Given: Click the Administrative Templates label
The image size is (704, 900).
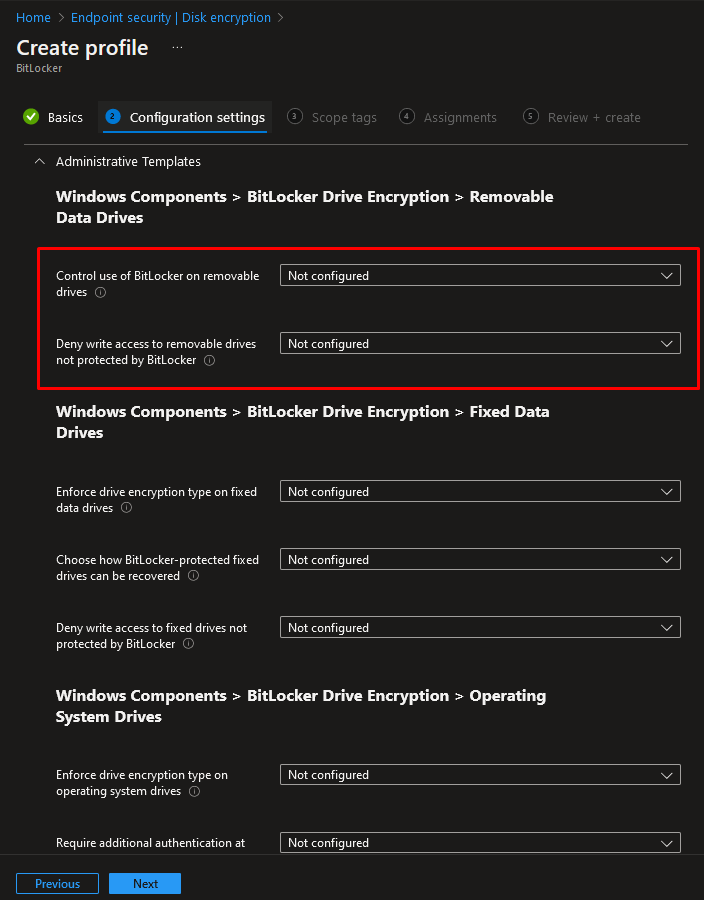Looking at the screenshot, I should pos(129,162).
